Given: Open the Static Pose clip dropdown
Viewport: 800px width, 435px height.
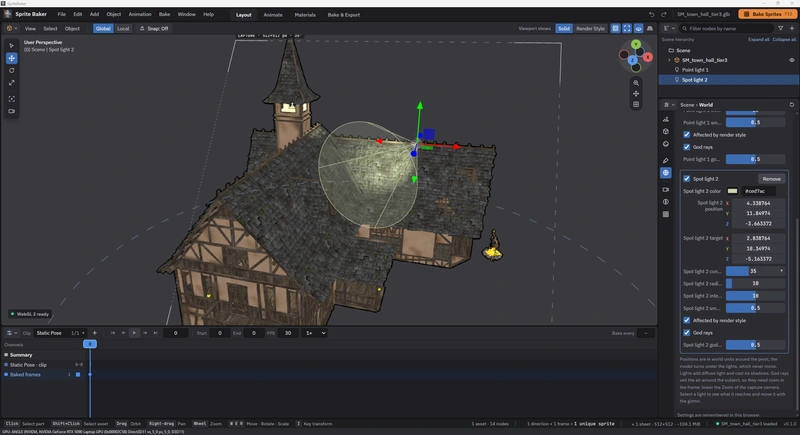Looking at the screenshot, I should coord(60,333).
